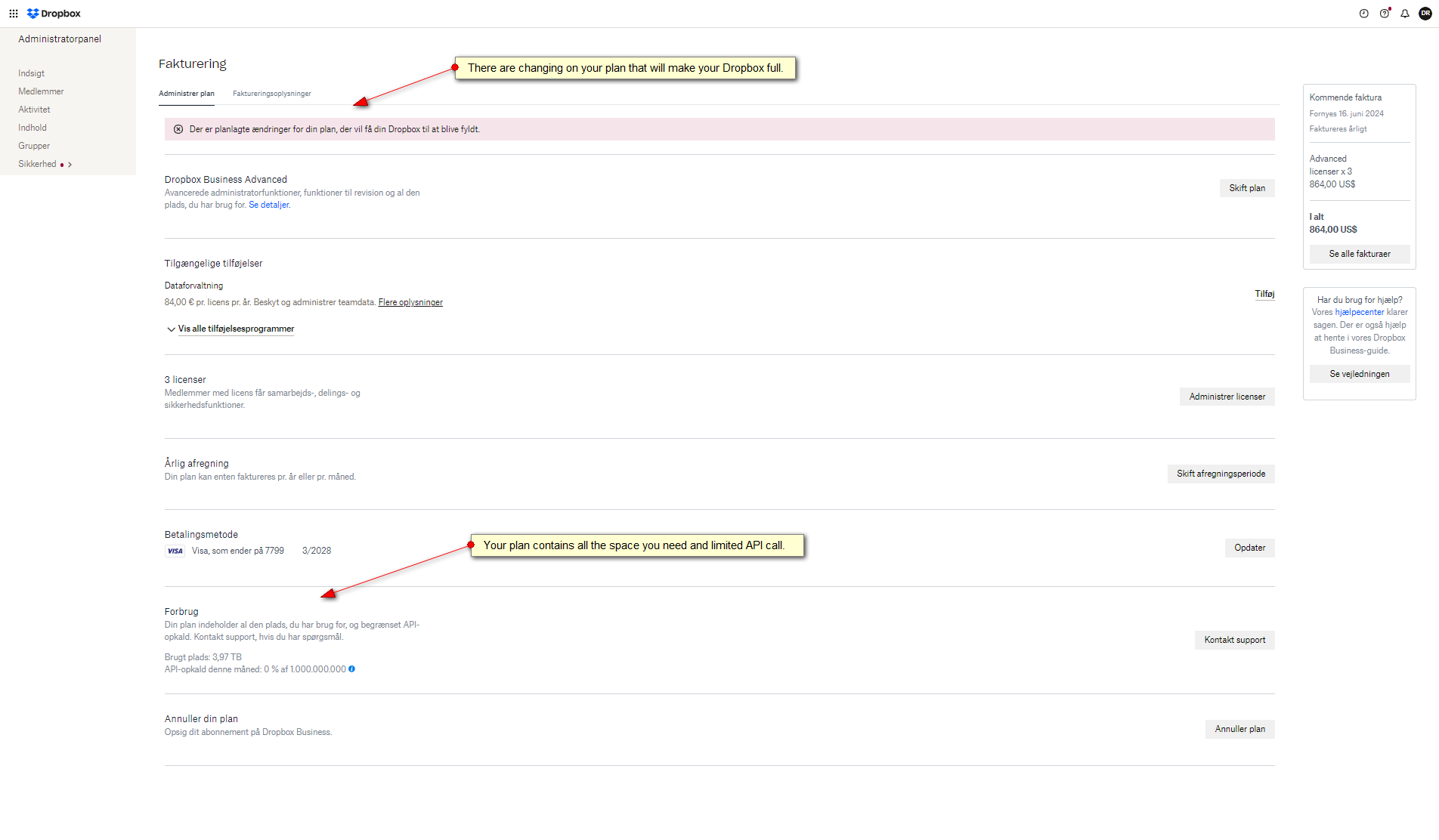This screenshot has height=840, width=1439.
Task: Click the Se vejledningen button
Action: (1360, 374)
